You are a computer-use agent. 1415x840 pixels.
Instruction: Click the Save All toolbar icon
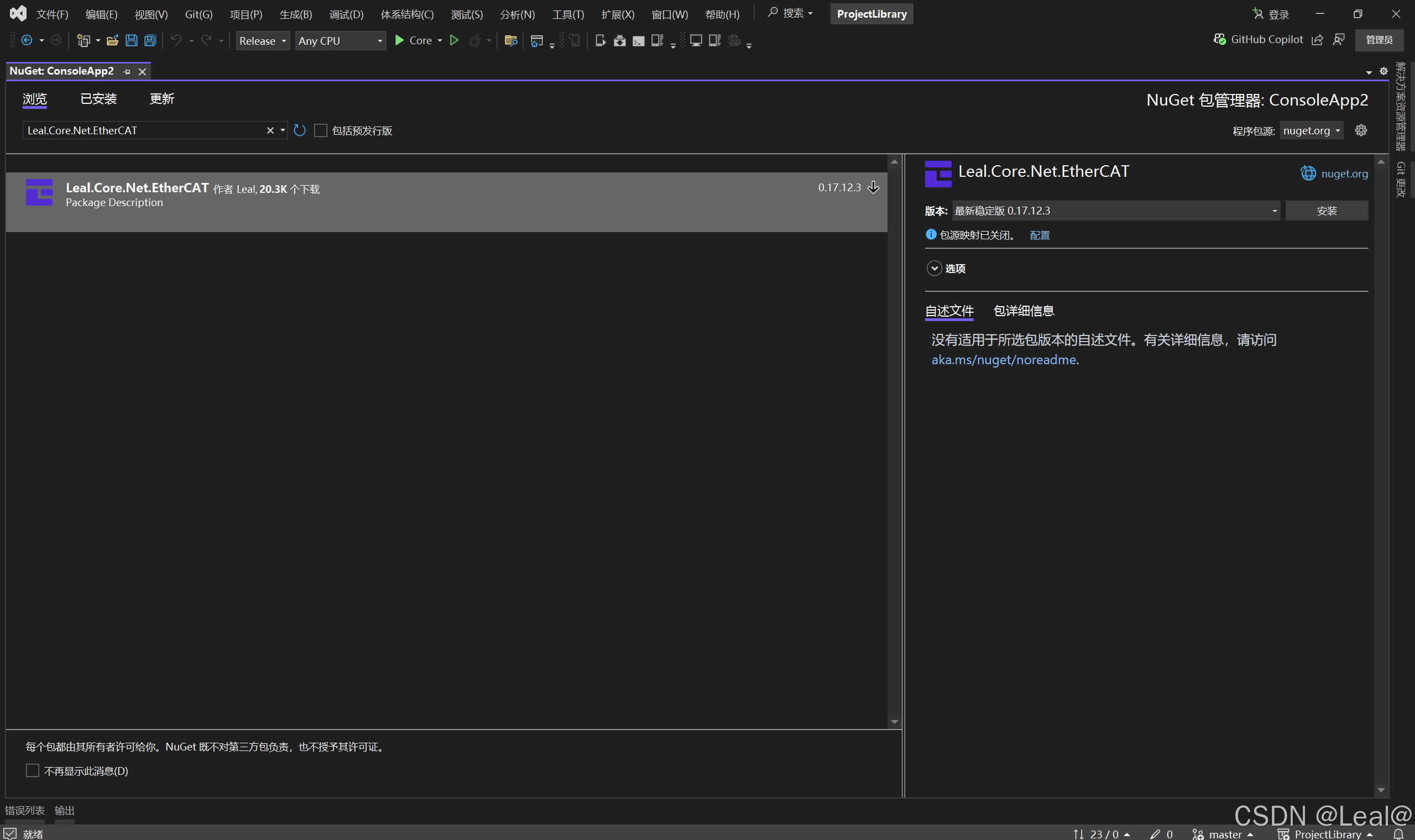(150, 40)
